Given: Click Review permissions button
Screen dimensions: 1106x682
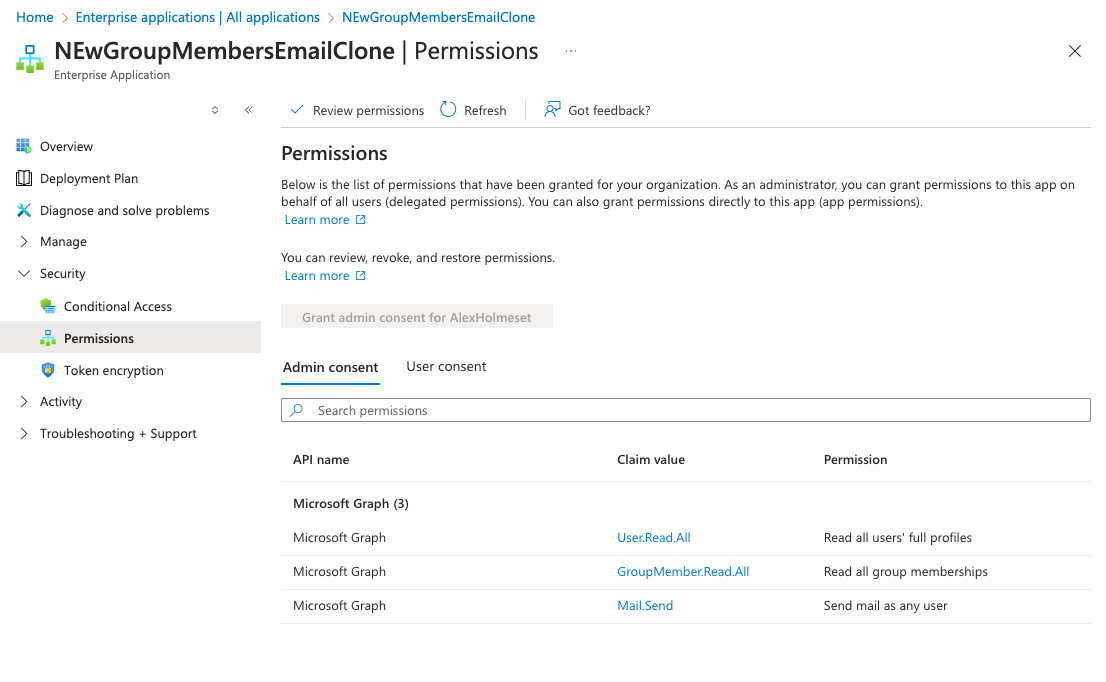Looking at the screenshot, I should (x=357, y=110).
